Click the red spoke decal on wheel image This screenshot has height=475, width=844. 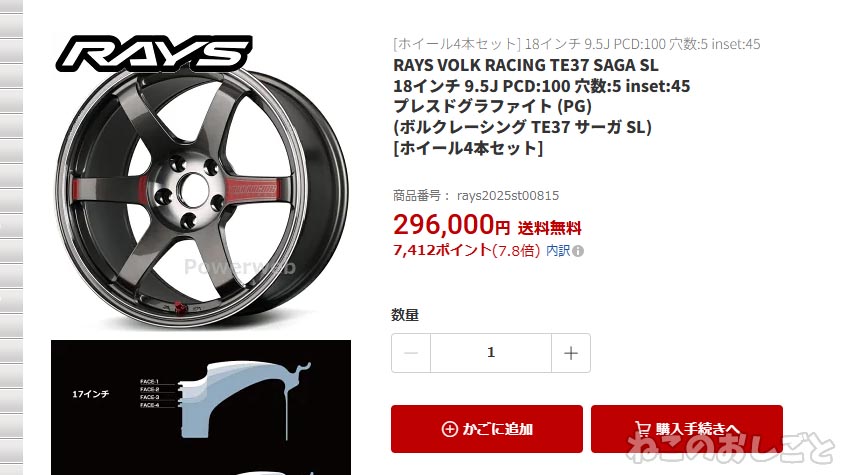pos(253,188)
